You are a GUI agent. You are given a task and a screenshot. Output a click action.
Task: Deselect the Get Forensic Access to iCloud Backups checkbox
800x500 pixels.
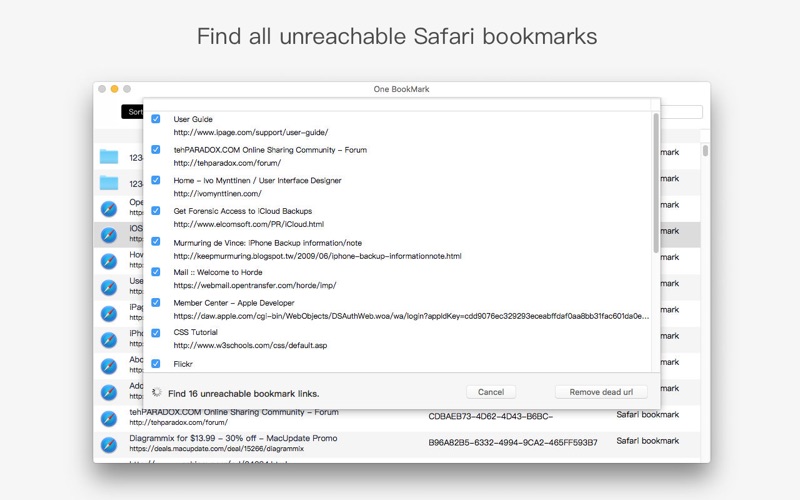[x=156, y=211]
